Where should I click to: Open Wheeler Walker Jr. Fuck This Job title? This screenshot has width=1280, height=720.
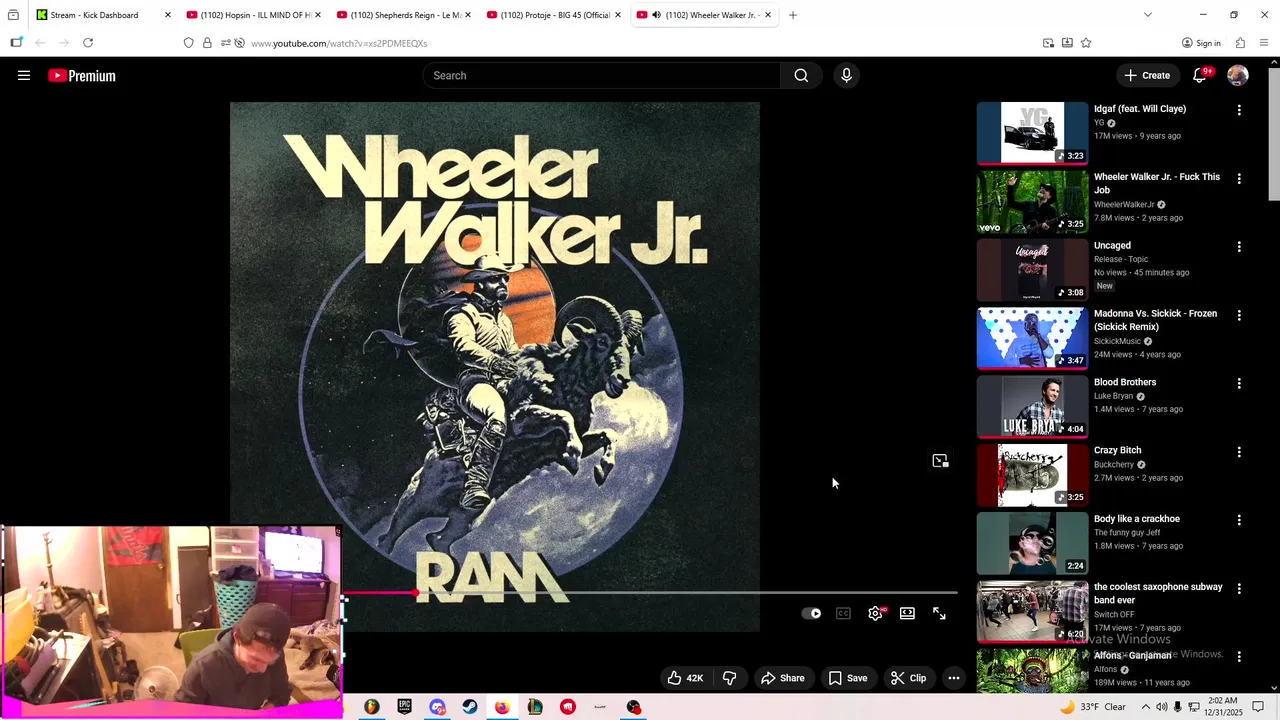[x=1157, y=183]
